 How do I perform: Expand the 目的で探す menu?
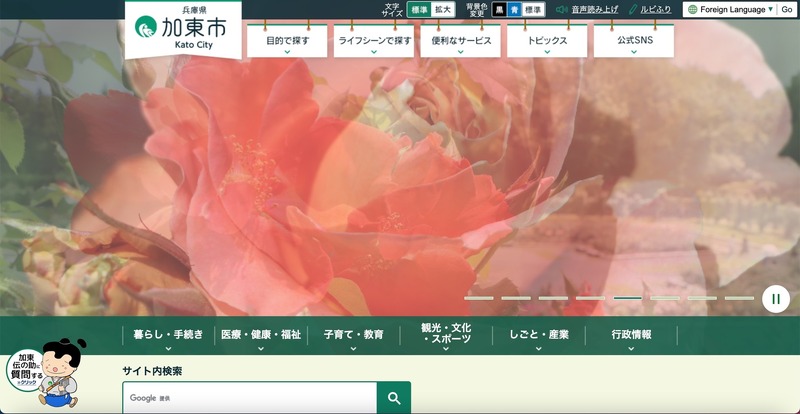click(x=286, y=42)
